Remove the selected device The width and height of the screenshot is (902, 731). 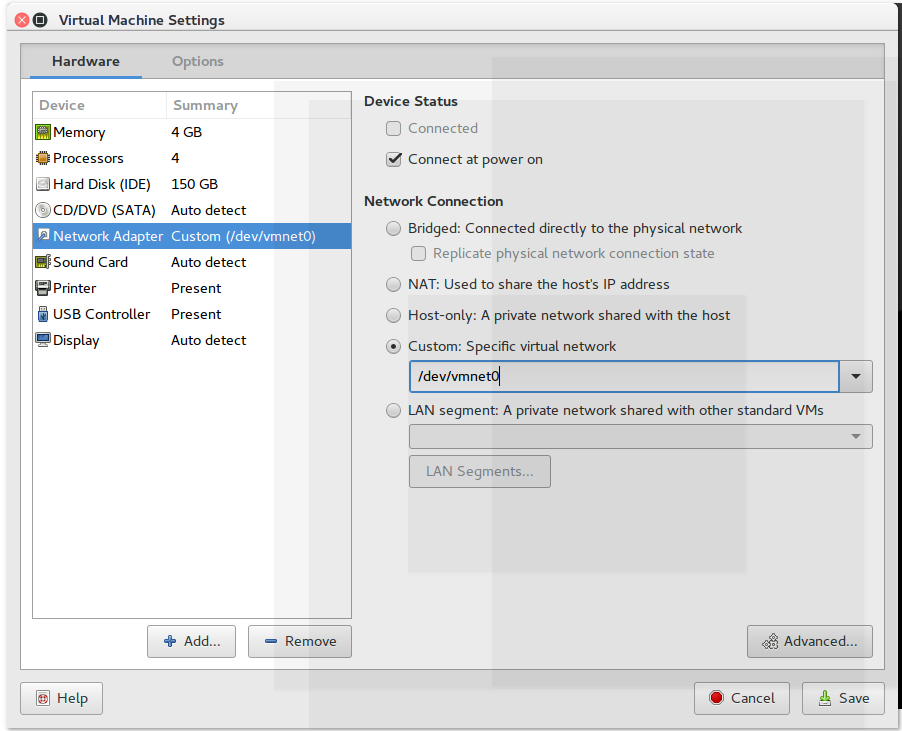[300, 641]
